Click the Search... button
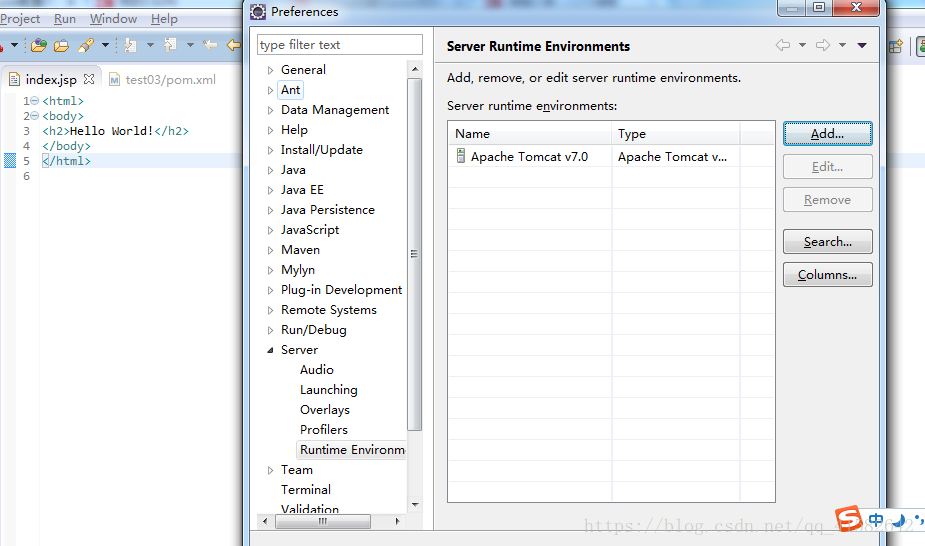925x546 pixels. coord(828,242)
